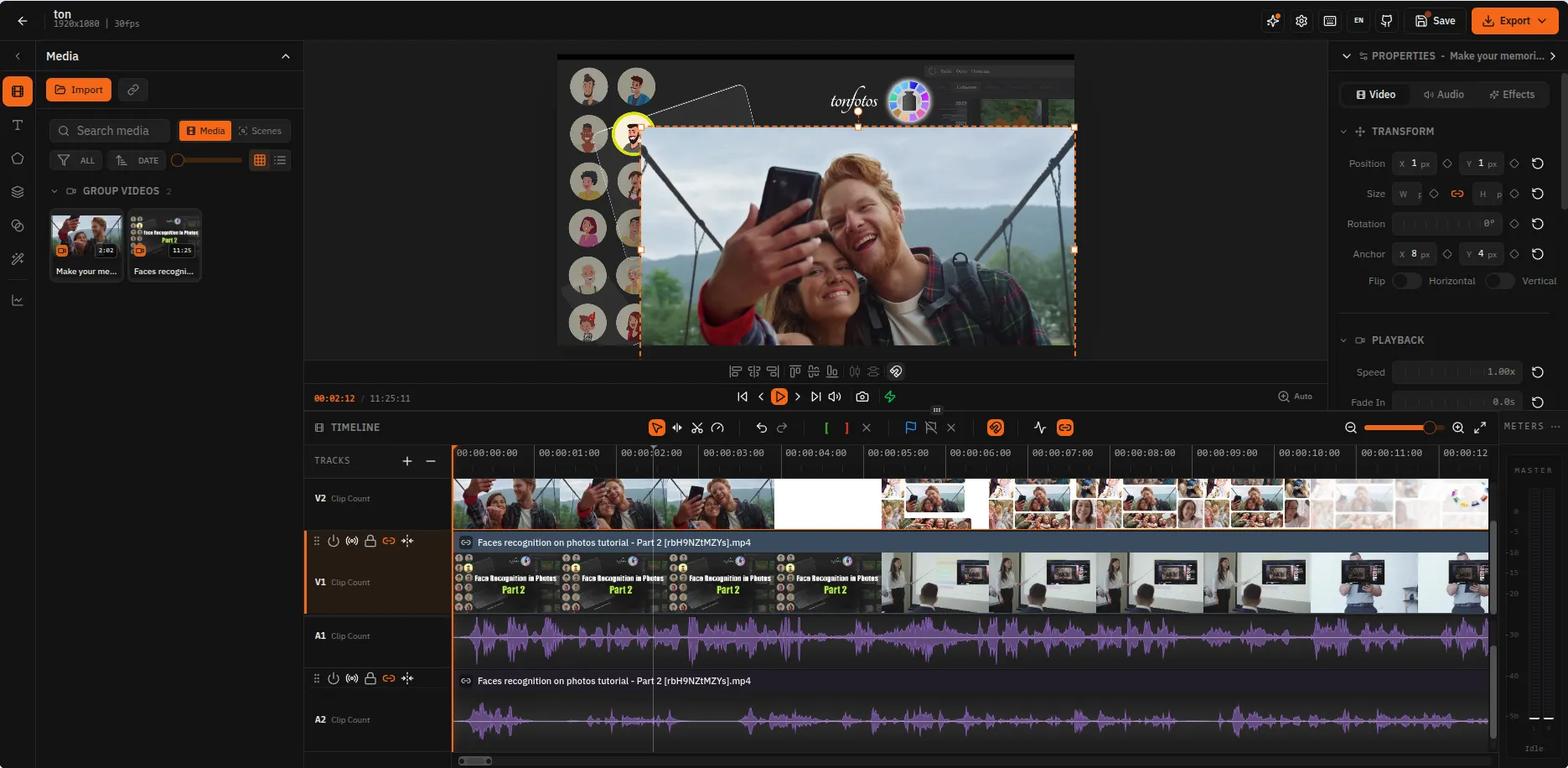The width and height of the screenshot is (1568, 768).
Task: Set preview zoom to Auto
Action: coord(1296,397)
